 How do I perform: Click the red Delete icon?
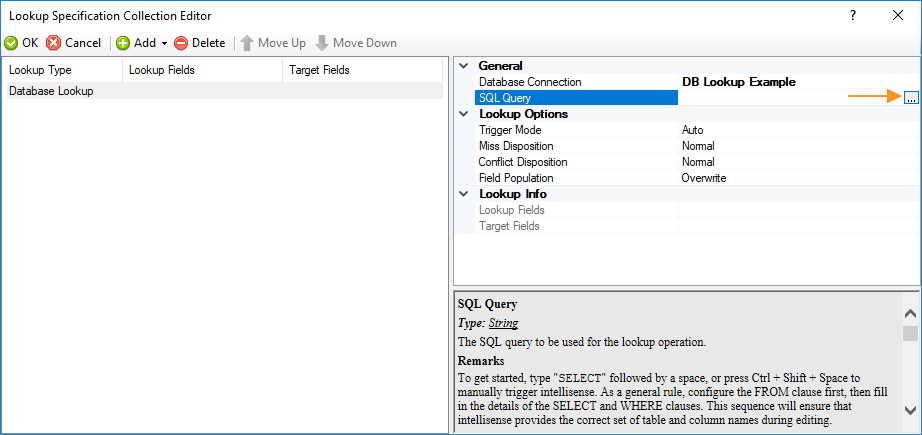181,43
